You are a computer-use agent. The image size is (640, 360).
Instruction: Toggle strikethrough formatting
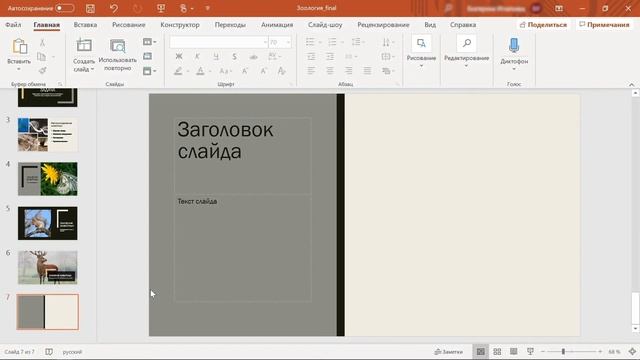click(253, 57)
